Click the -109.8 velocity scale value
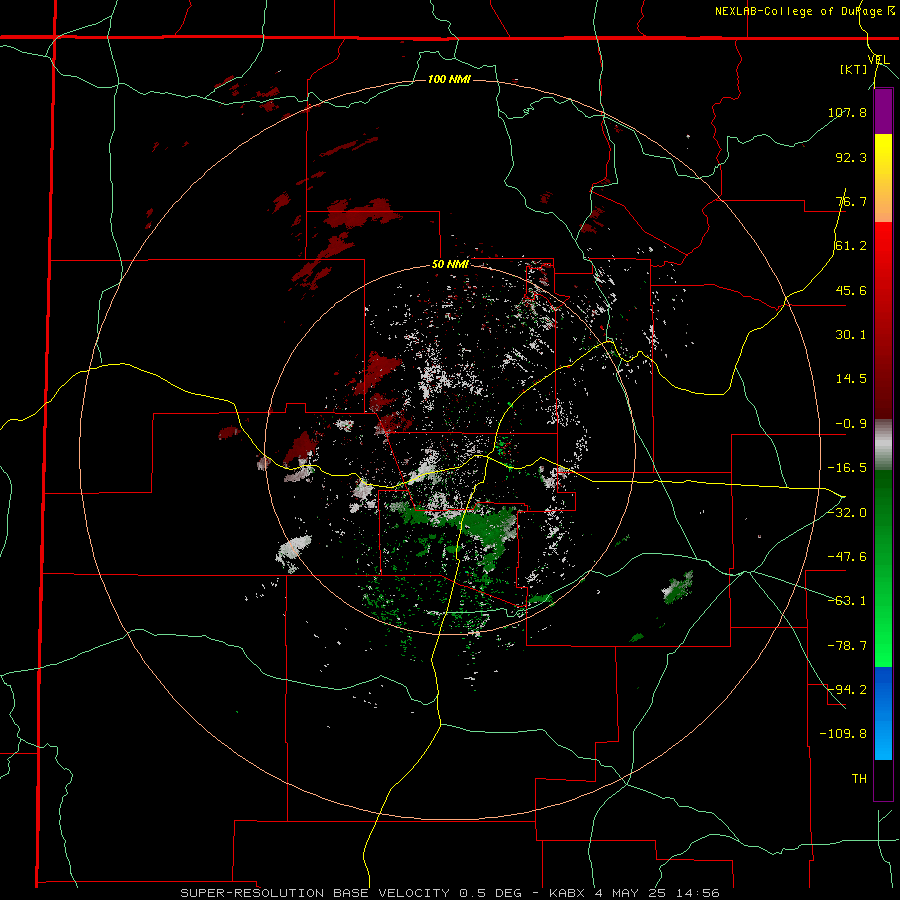900x900 pixels. click(x=844, y=734)
